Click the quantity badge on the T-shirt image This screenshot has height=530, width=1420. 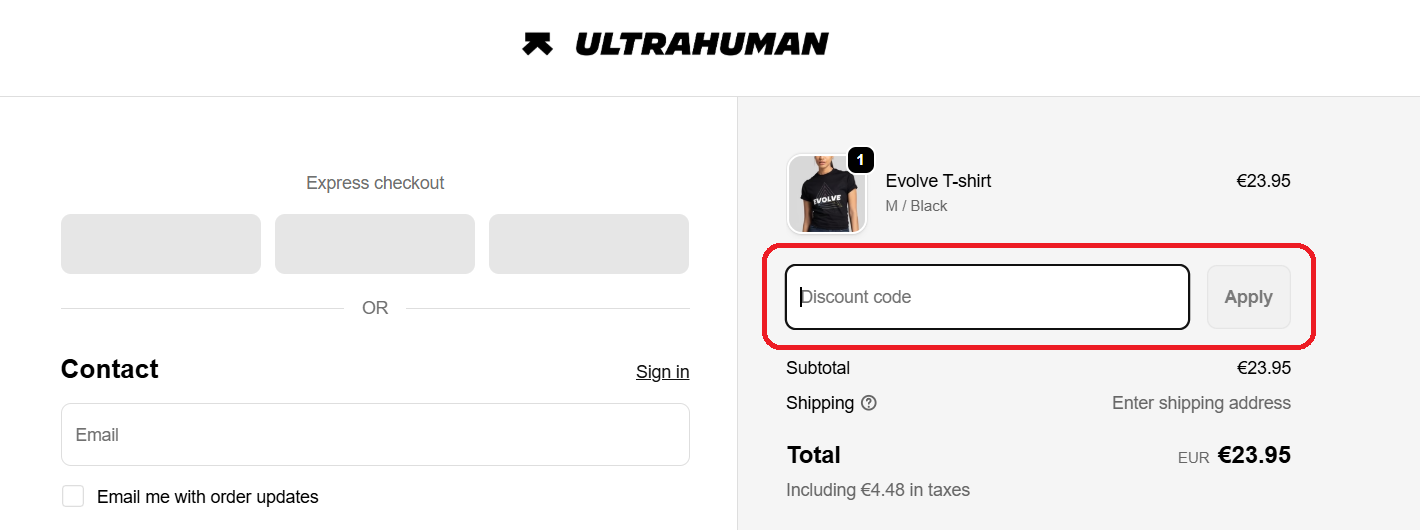tap(860, 160)
